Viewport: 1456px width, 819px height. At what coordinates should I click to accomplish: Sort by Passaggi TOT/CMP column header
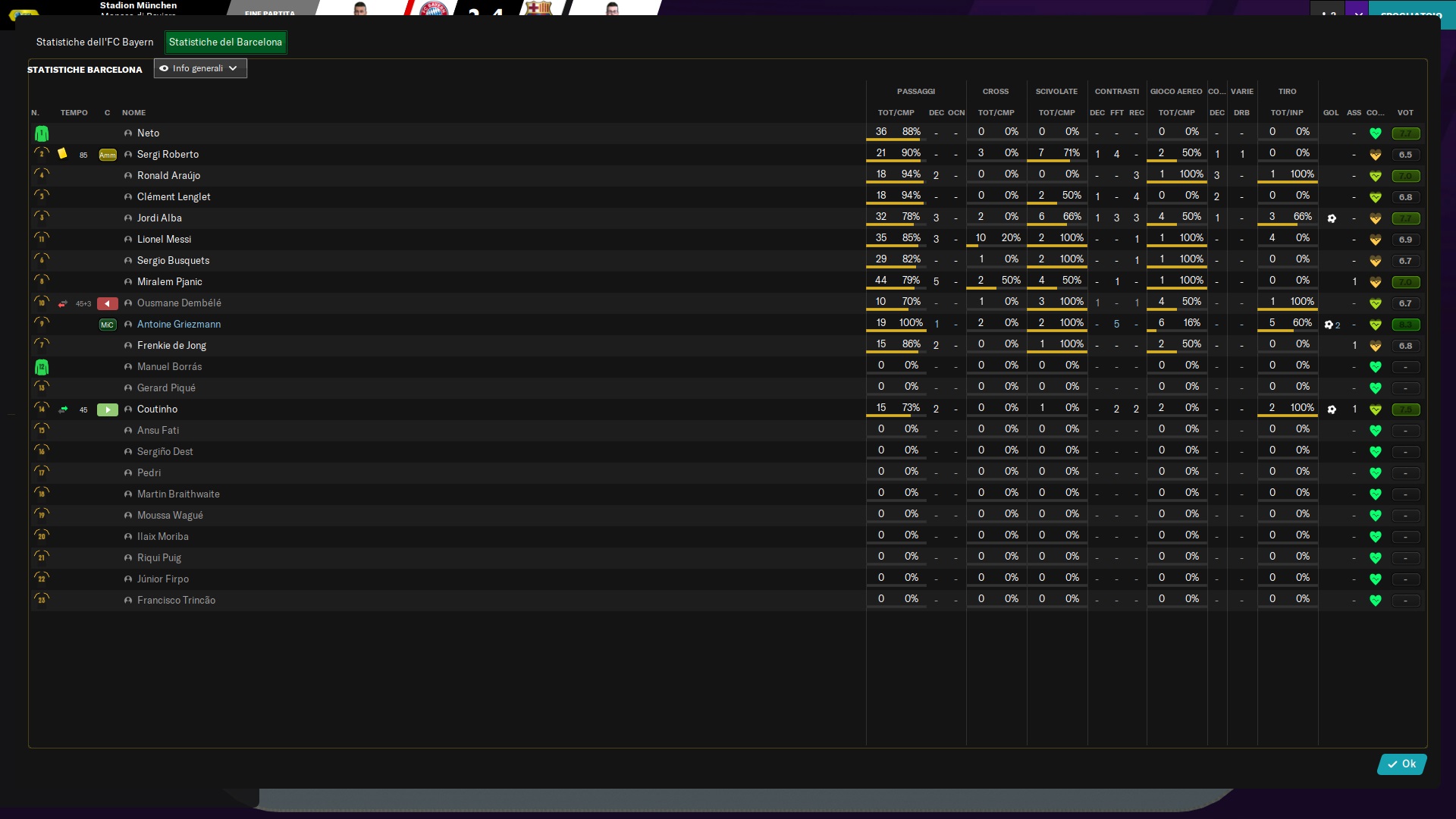[896, 113]
